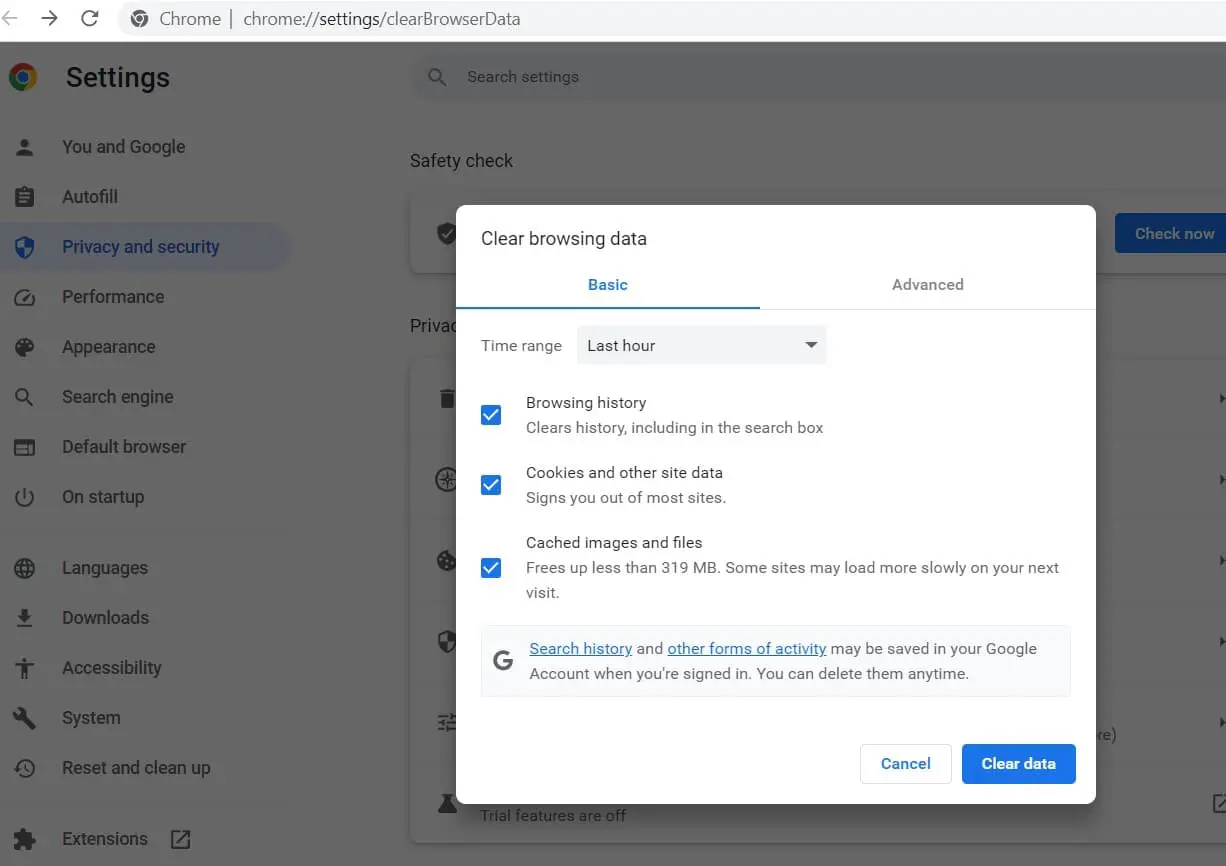Reload the settings page

click(89, 18)
